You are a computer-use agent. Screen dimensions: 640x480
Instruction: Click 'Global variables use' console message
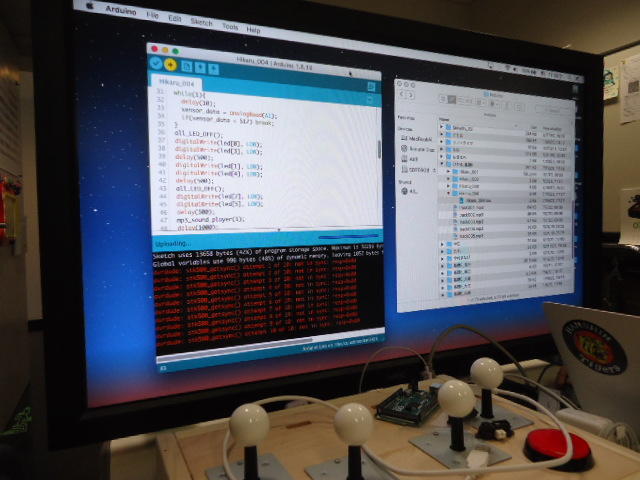(268, 260)
